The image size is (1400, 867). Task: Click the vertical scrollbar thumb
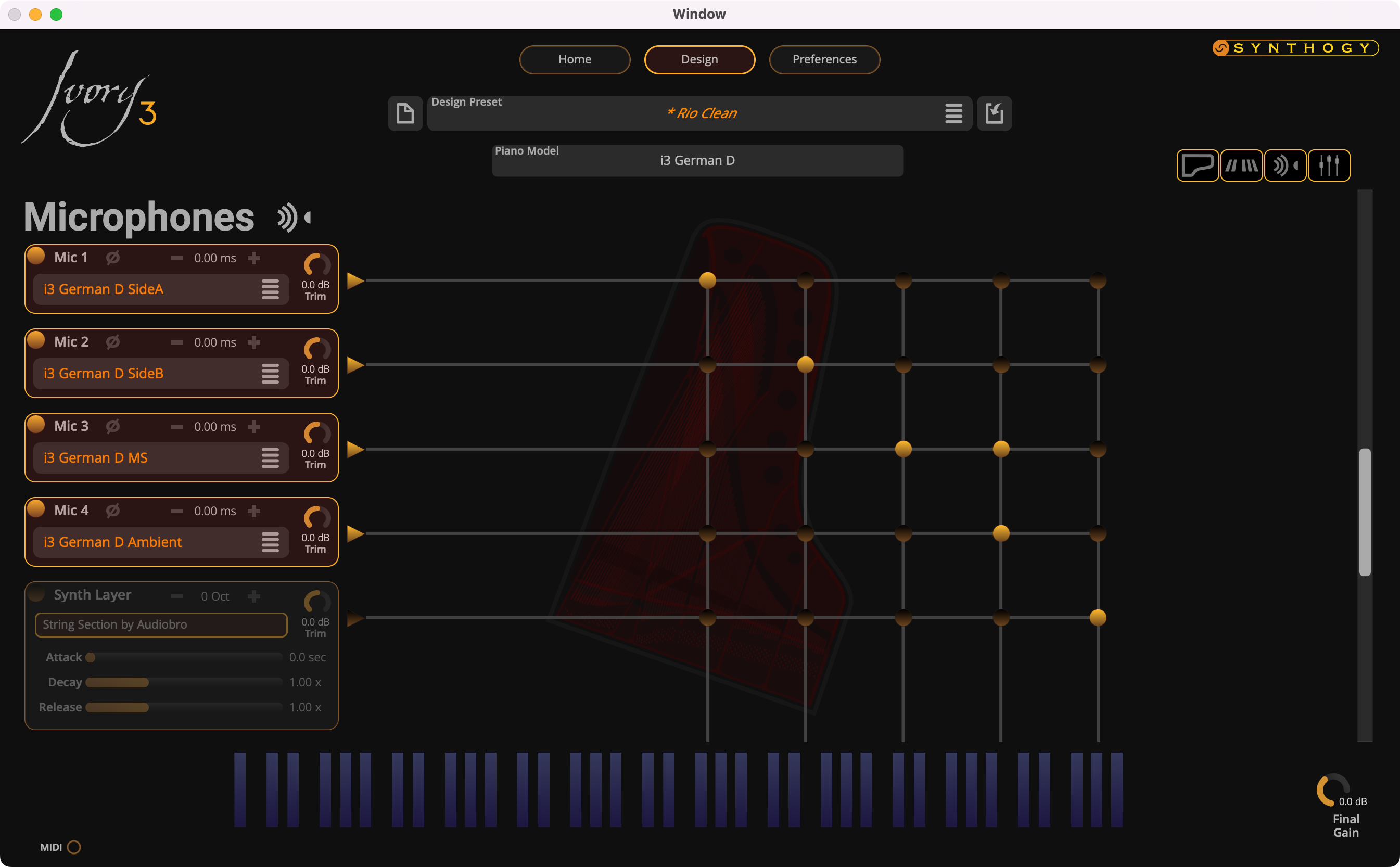click(x=1365, y=512)
